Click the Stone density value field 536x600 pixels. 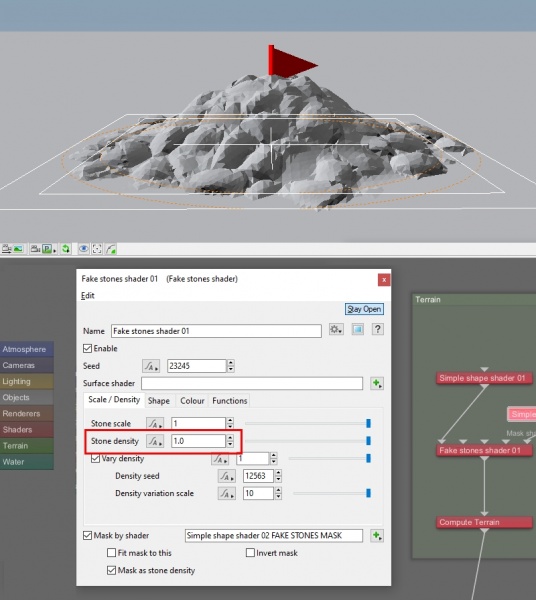point(198,441)
